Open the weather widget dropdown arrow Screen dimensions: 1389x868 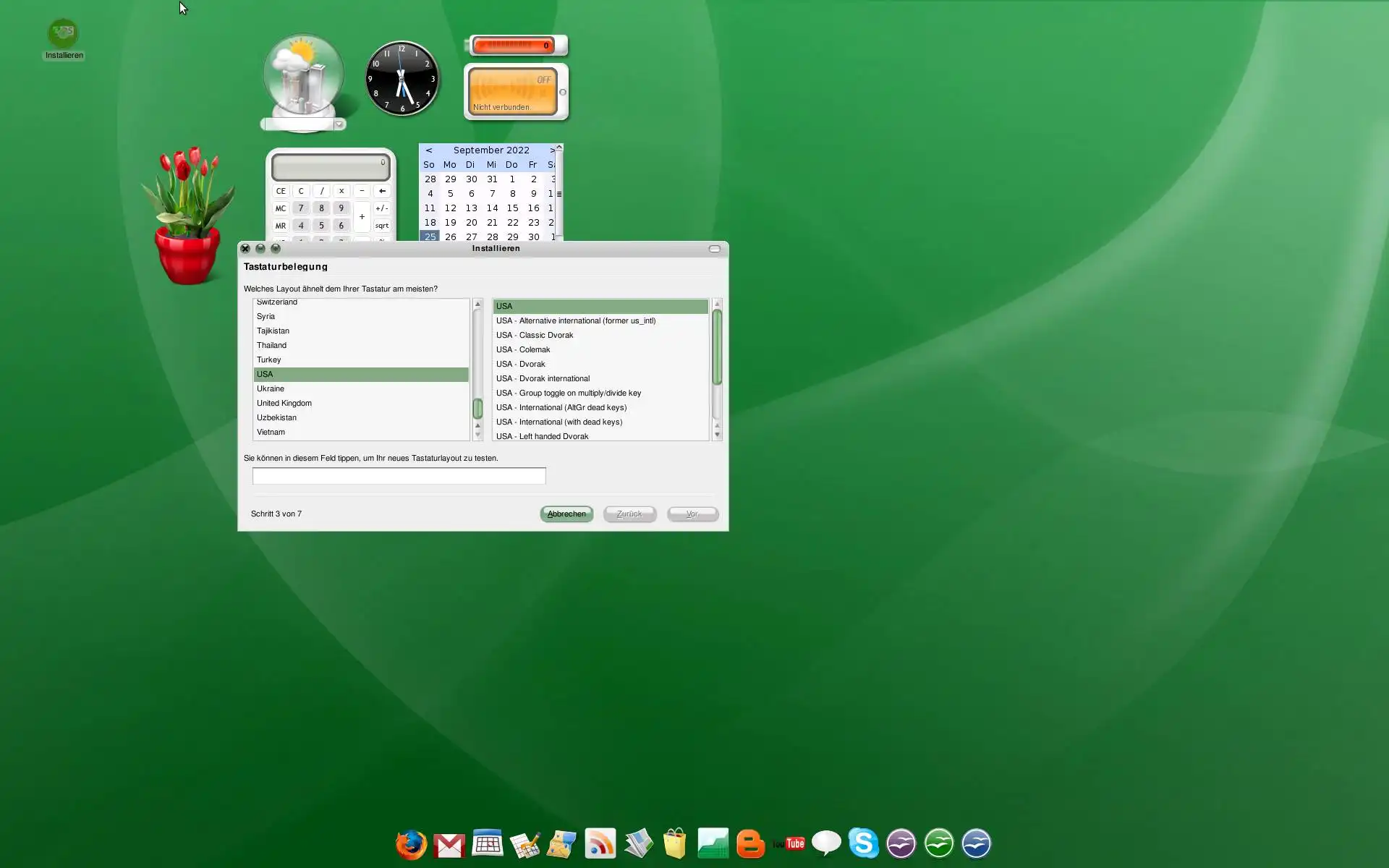coord(339,124)
